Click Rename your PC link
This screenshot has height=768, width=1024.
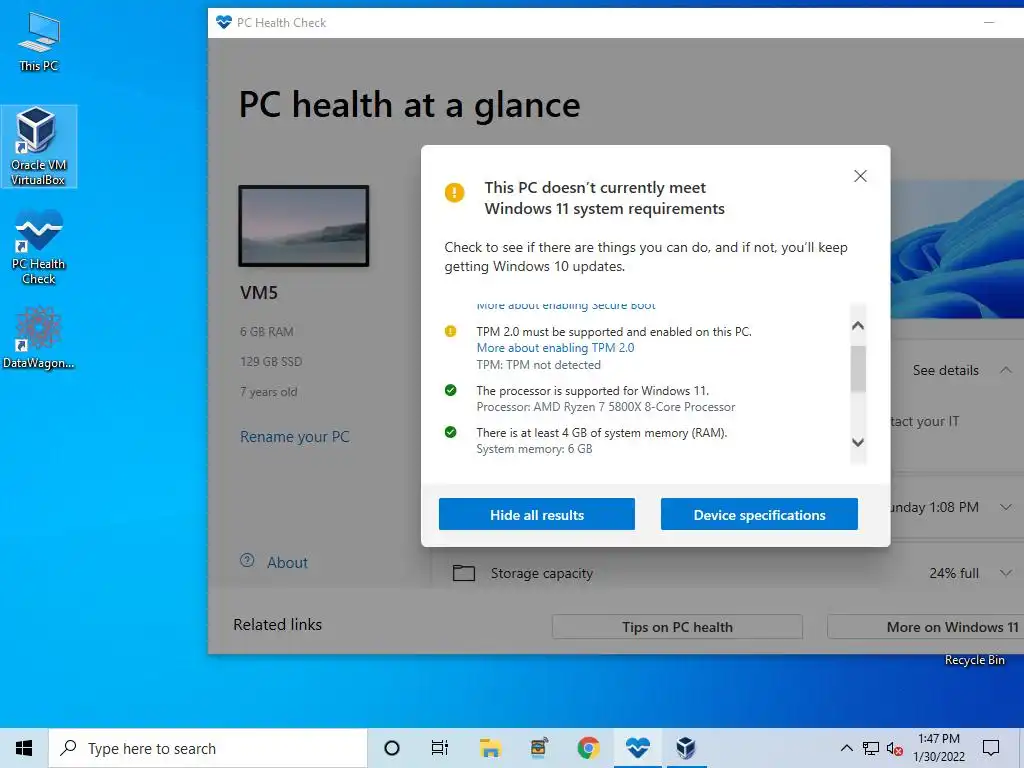295,436
